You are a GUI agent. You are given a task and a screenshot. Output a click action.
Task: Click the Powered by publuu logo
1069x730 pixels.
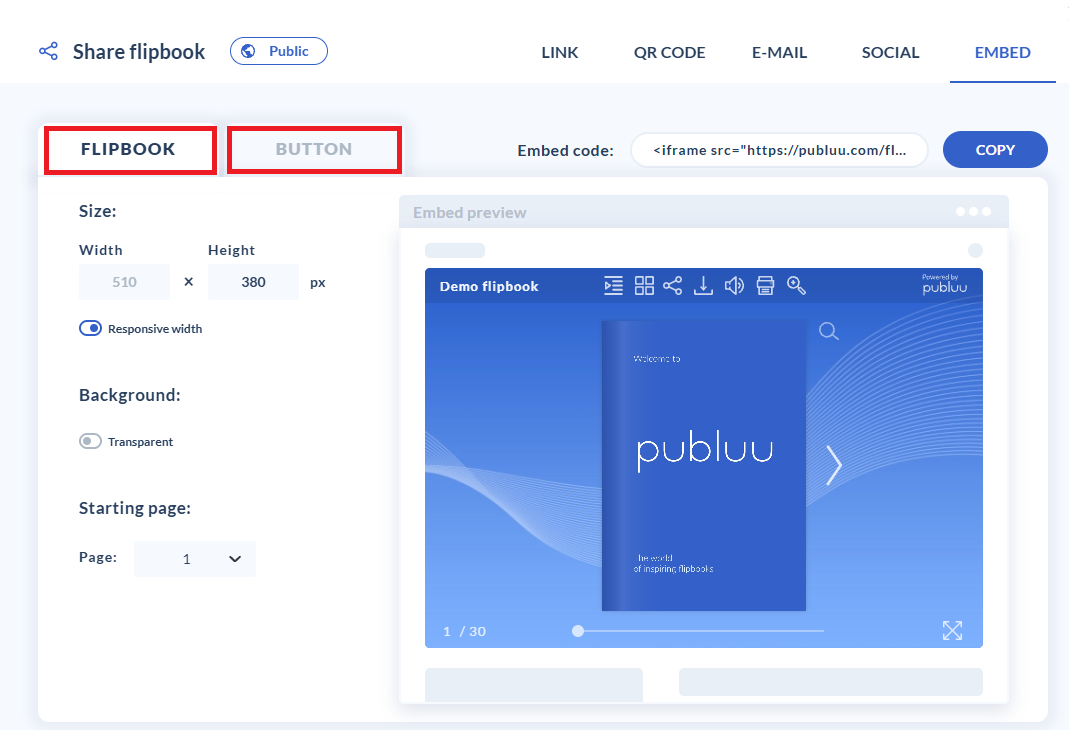coord(944,284)
